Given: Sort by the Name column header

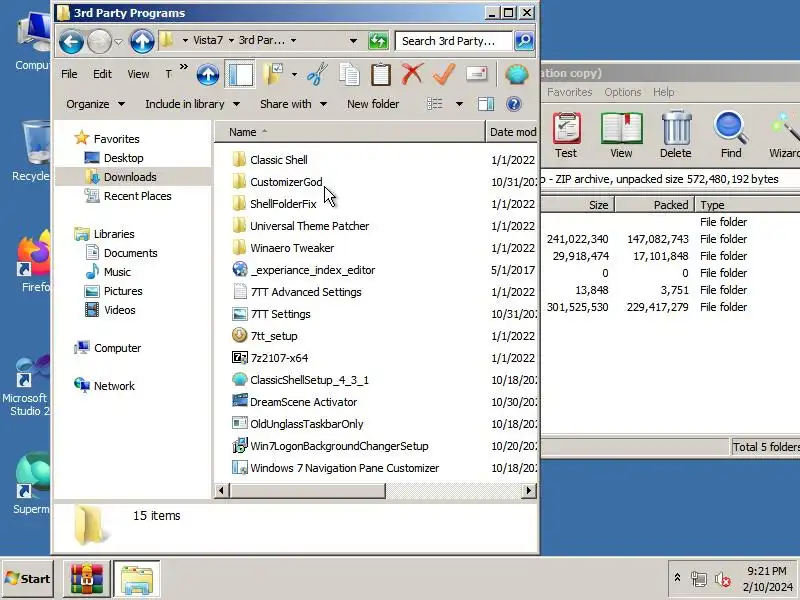Looking at the screenshot, I should (x=349, y=132).
